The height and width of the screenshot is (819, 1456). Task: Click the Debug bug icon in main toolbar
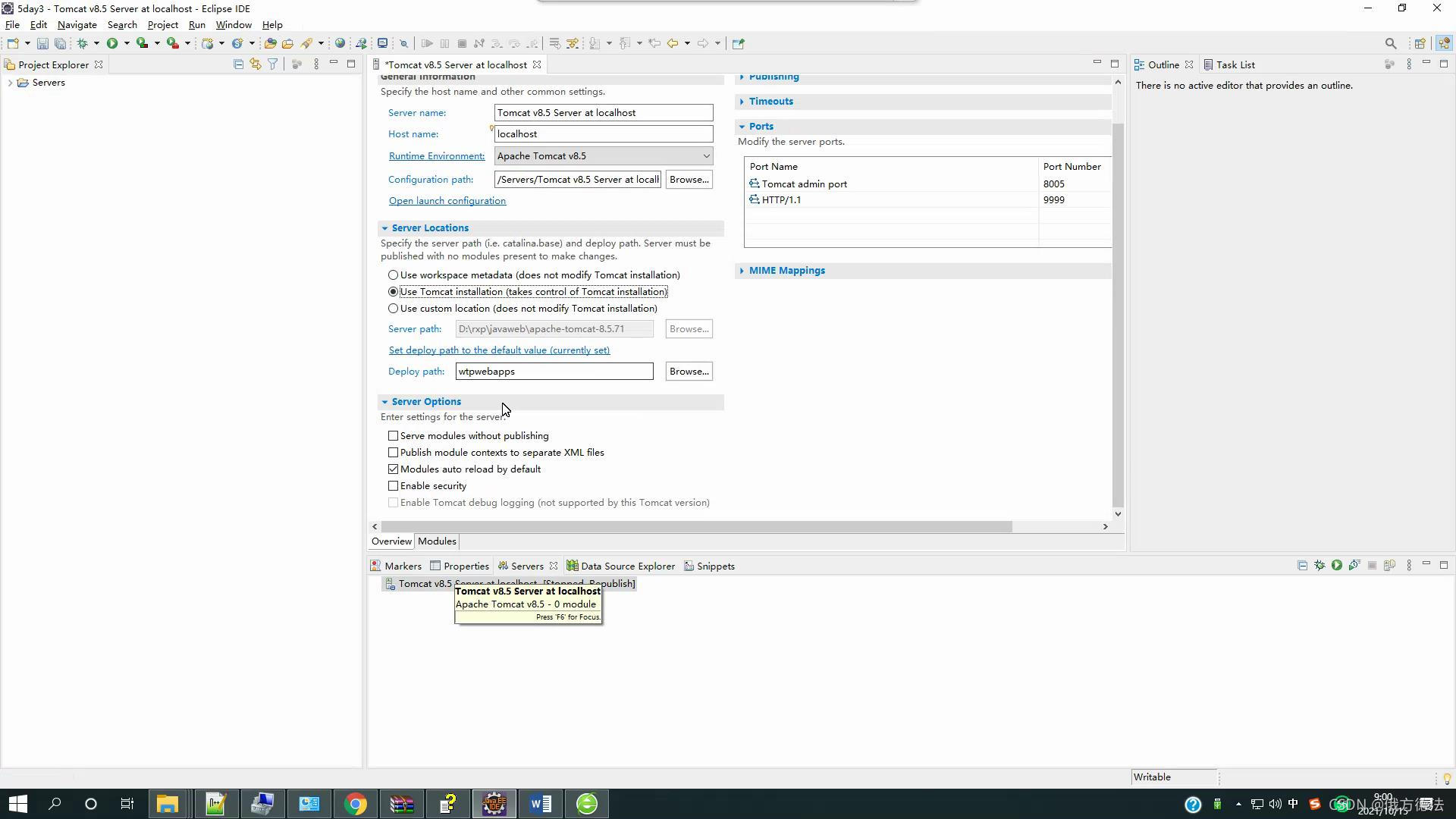pos(82,43)
